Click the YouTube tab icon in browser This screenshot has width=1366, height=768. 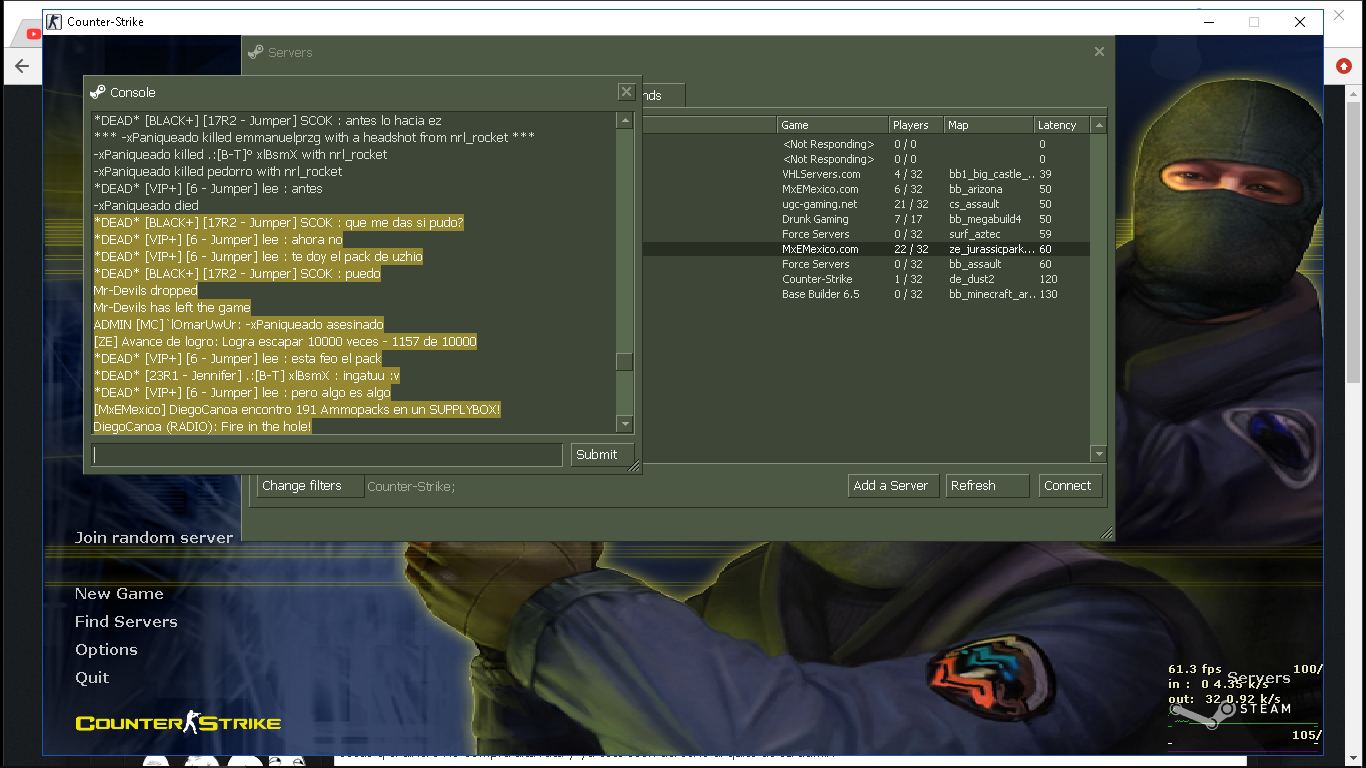point(33,34)
